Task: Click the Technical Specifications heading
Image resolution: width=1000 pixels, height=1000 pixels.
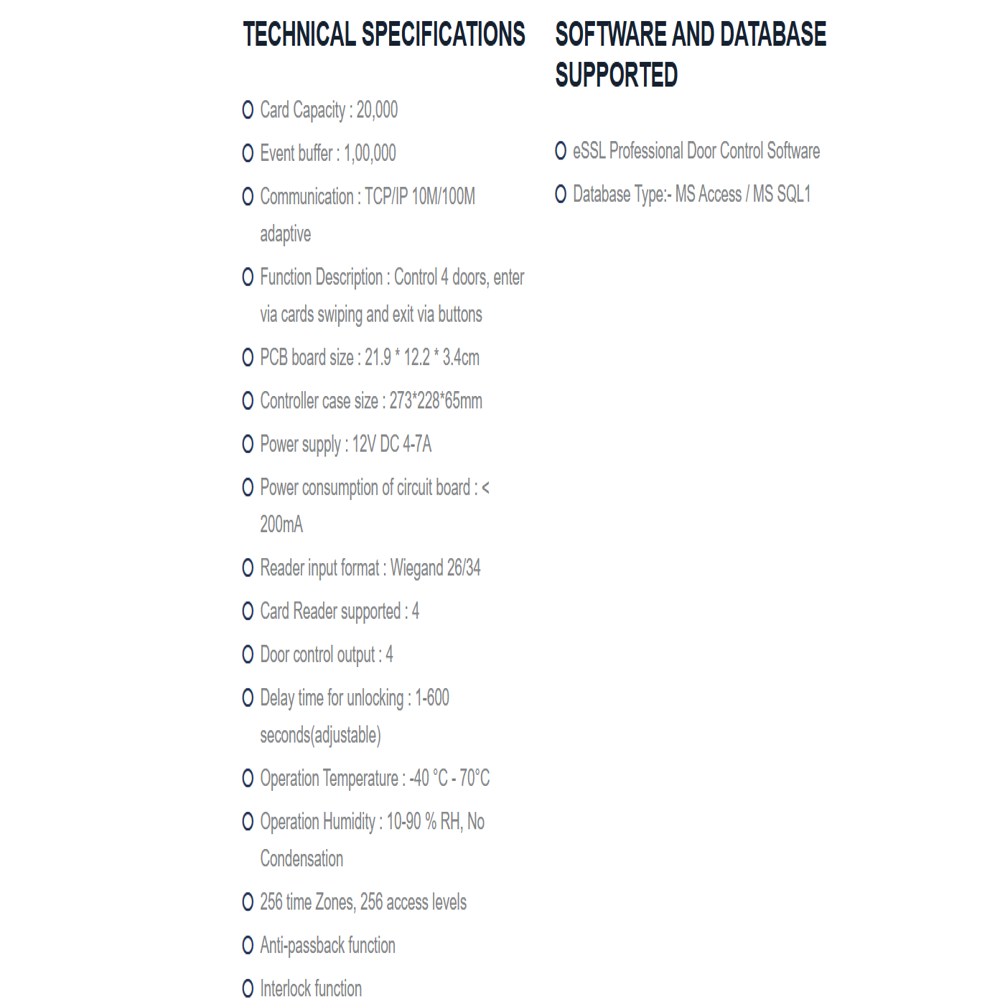Action: [384, 34]
